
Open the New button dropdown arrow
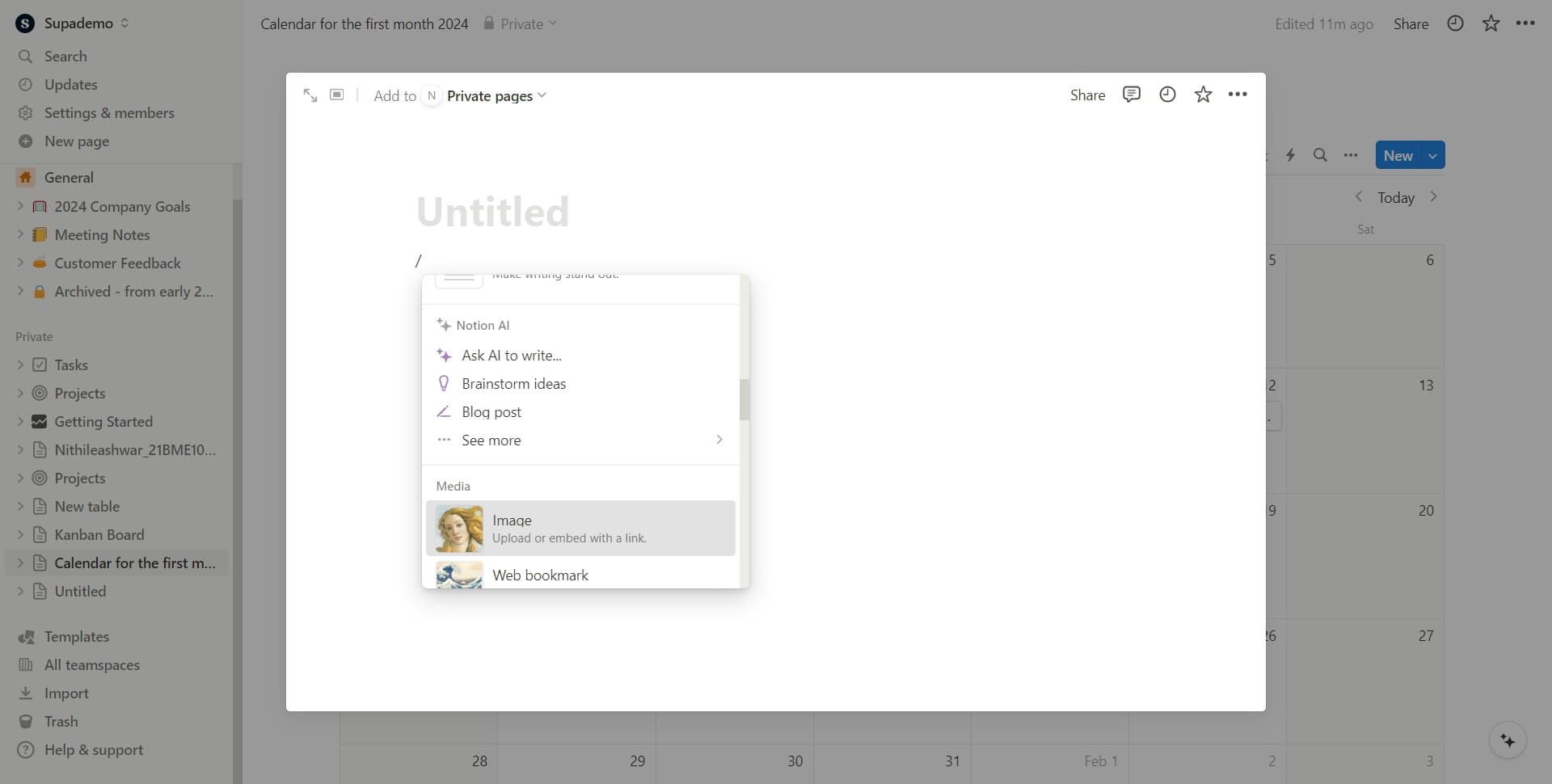pyautogui.click(x=1432, y=154)
